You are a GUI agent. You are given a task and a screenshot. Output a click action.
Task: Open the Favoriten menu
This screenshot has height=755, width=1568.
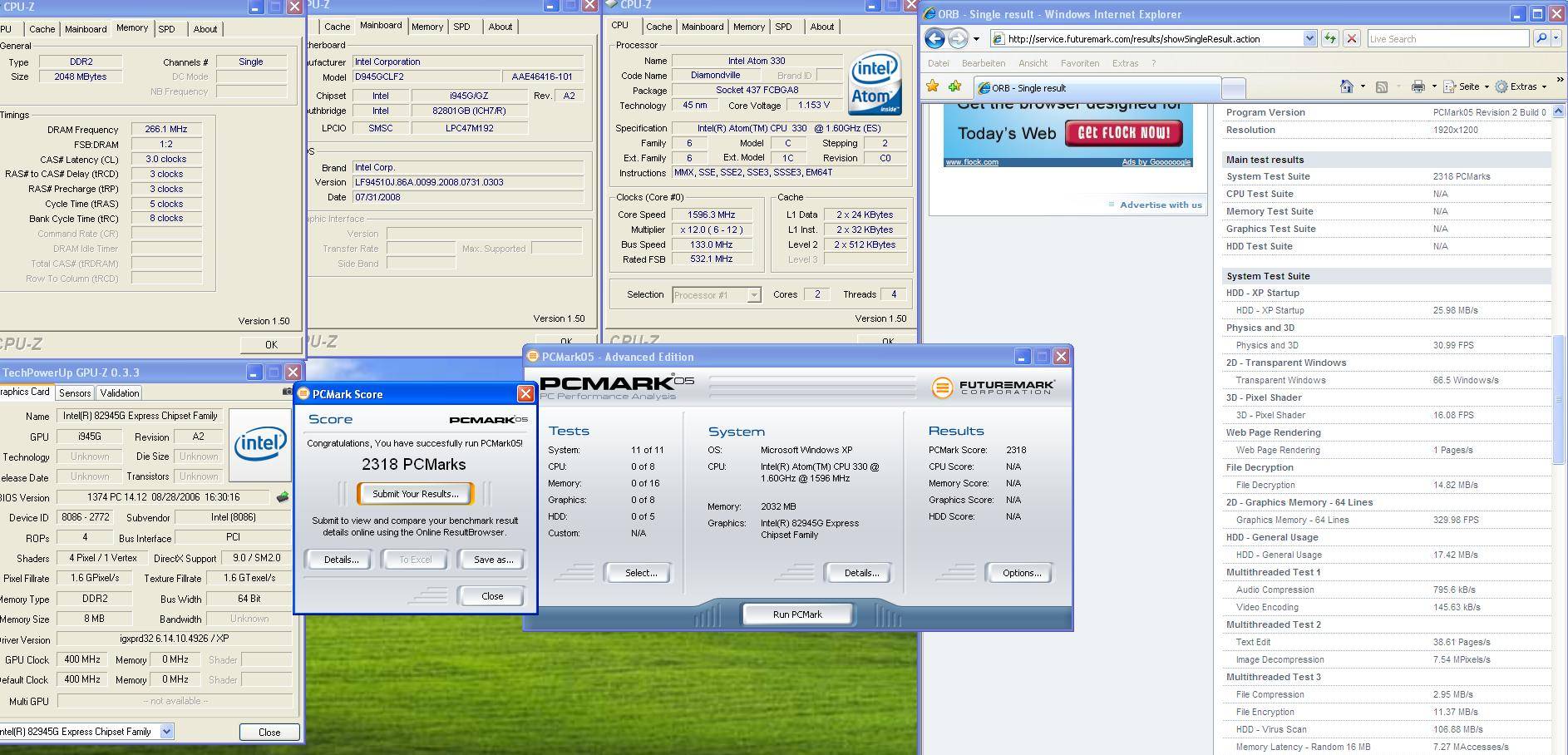tap(1080, 63)
